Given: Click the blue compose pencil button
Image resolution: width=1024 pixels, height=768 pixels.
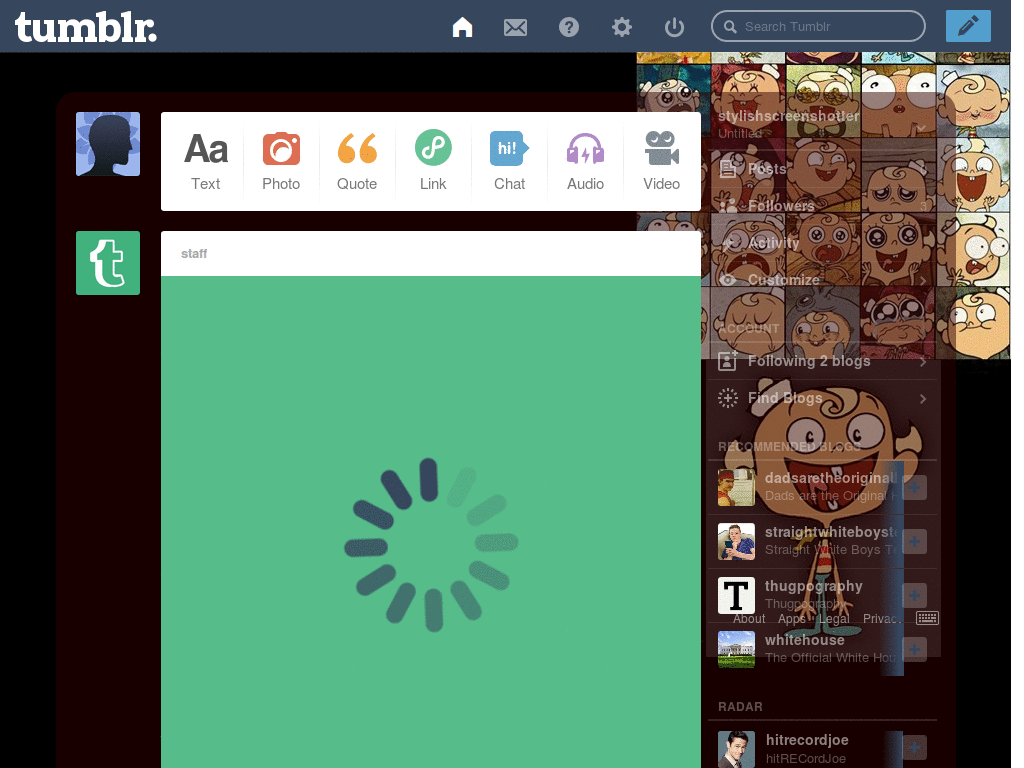Looking at the screenshot, I should 968,26.
